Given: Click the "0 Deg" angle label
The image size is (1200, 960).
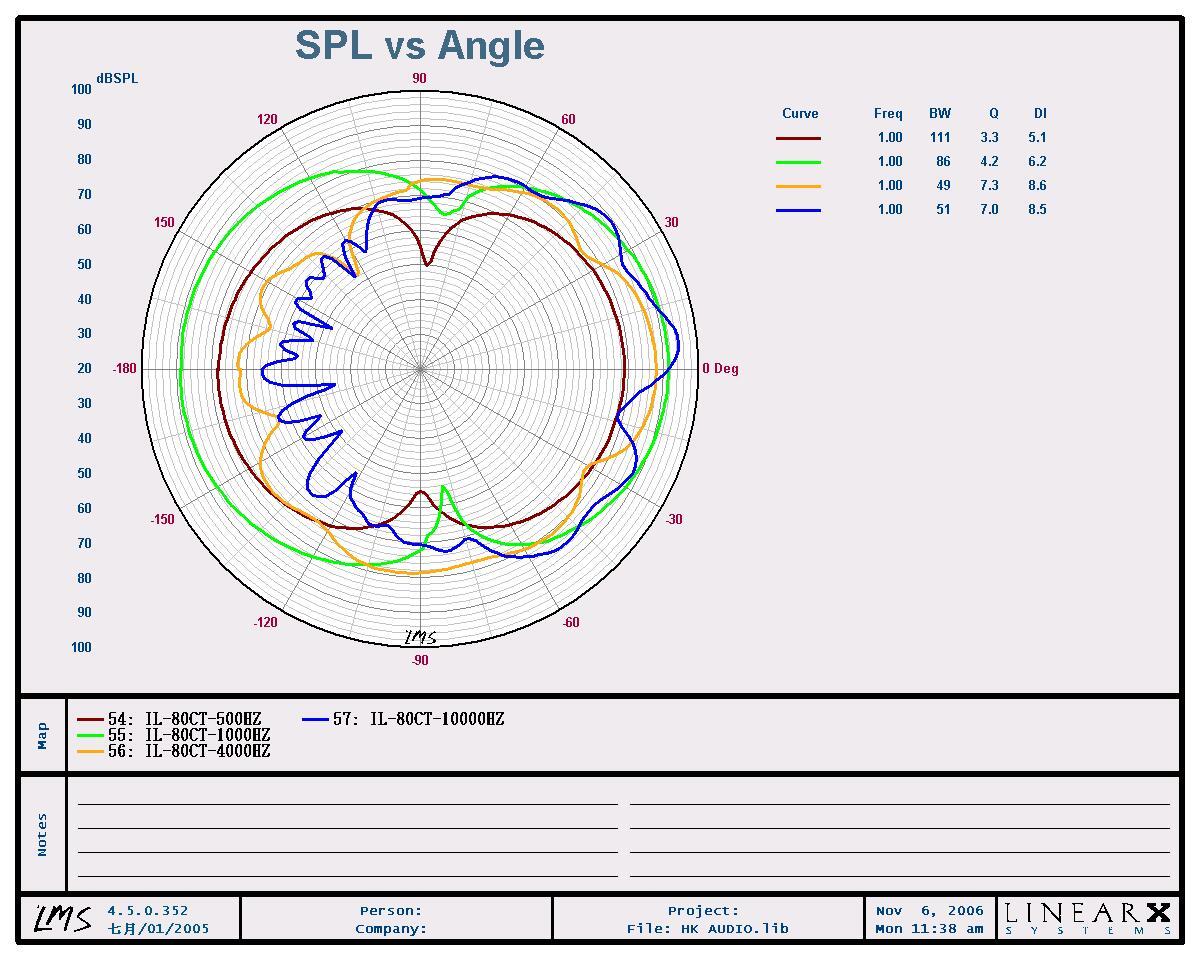Looking at the screenshot, I should point(720,369).
